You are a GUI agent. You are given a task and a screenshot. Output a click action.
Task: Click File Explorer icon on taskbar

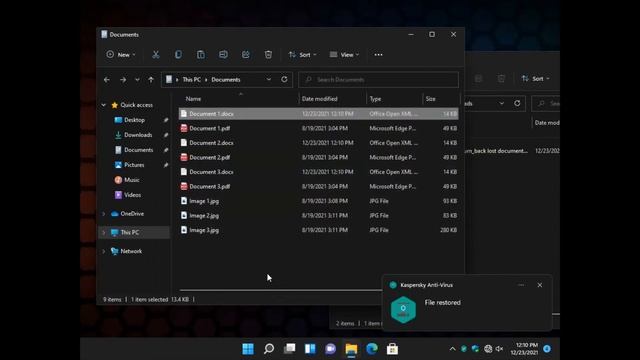[351, 349]
